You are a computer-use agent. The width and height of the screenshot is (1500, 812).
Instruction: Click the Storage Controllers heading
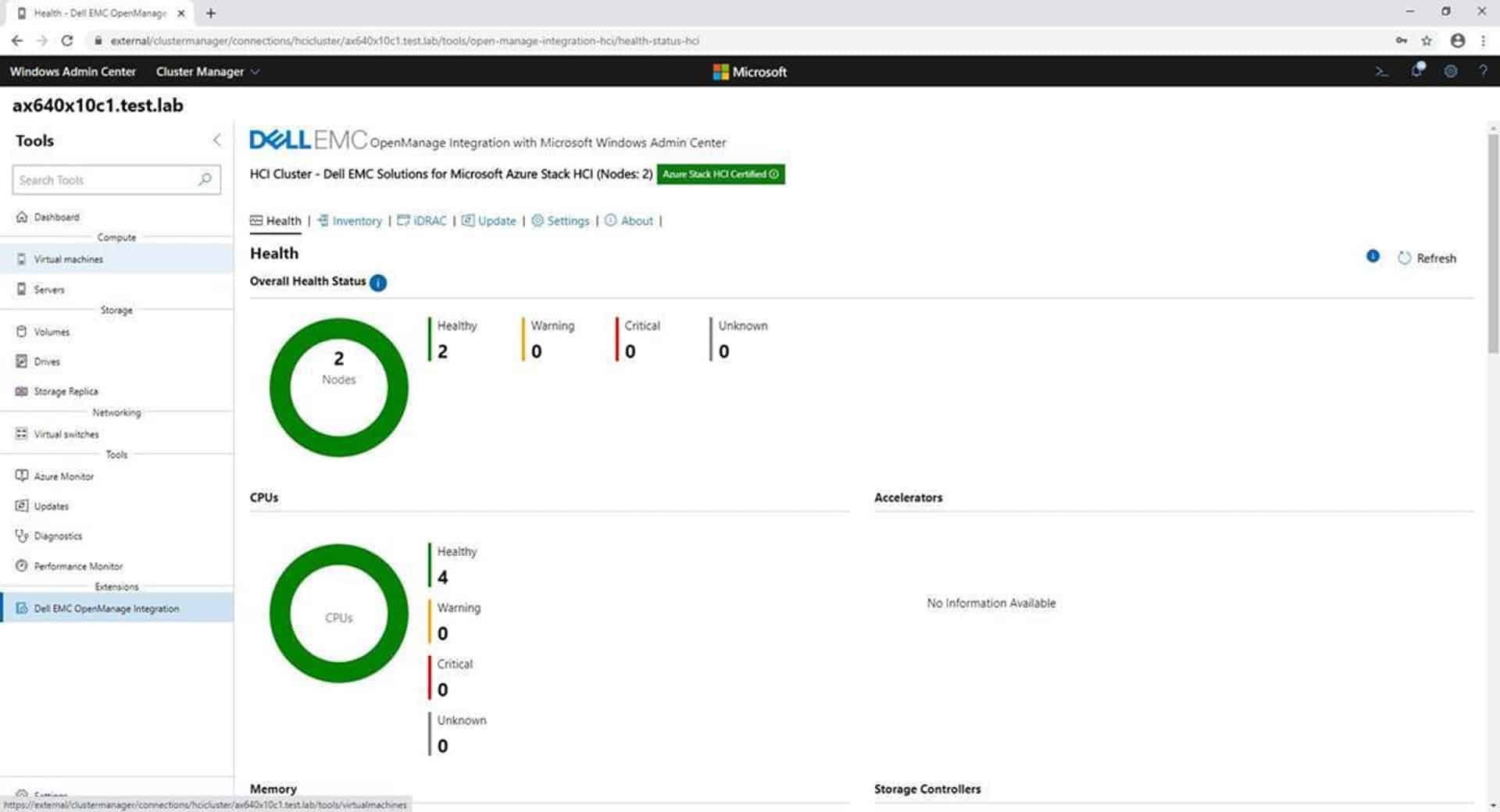pyautogui.click(x=927, y=789)
